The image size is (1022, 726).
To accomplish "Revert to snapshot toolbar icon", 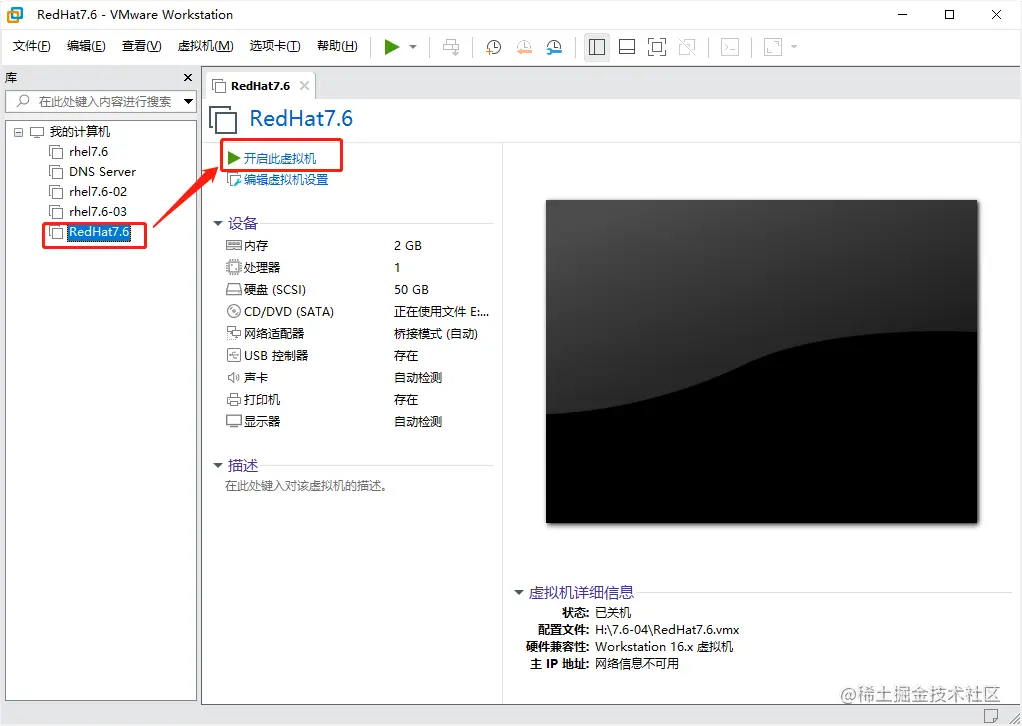I will (x=523, y=47).
